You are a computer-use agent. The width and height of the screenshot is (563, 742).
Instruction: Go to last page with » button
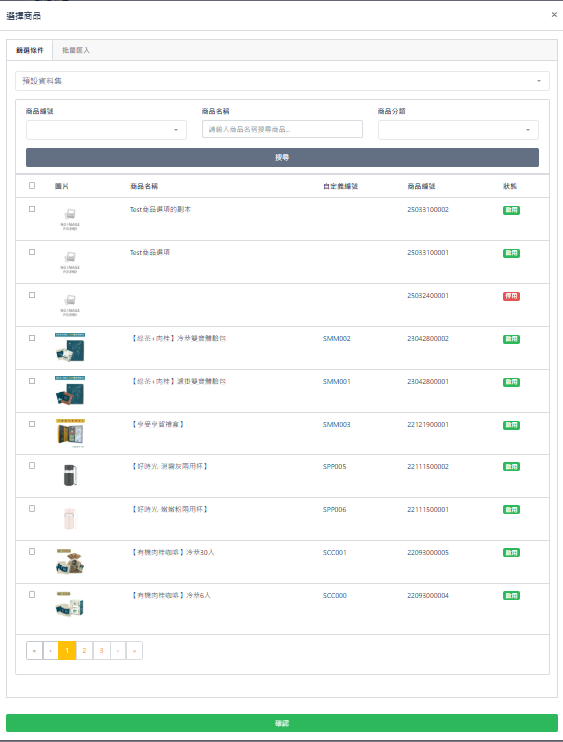point(134,651)
